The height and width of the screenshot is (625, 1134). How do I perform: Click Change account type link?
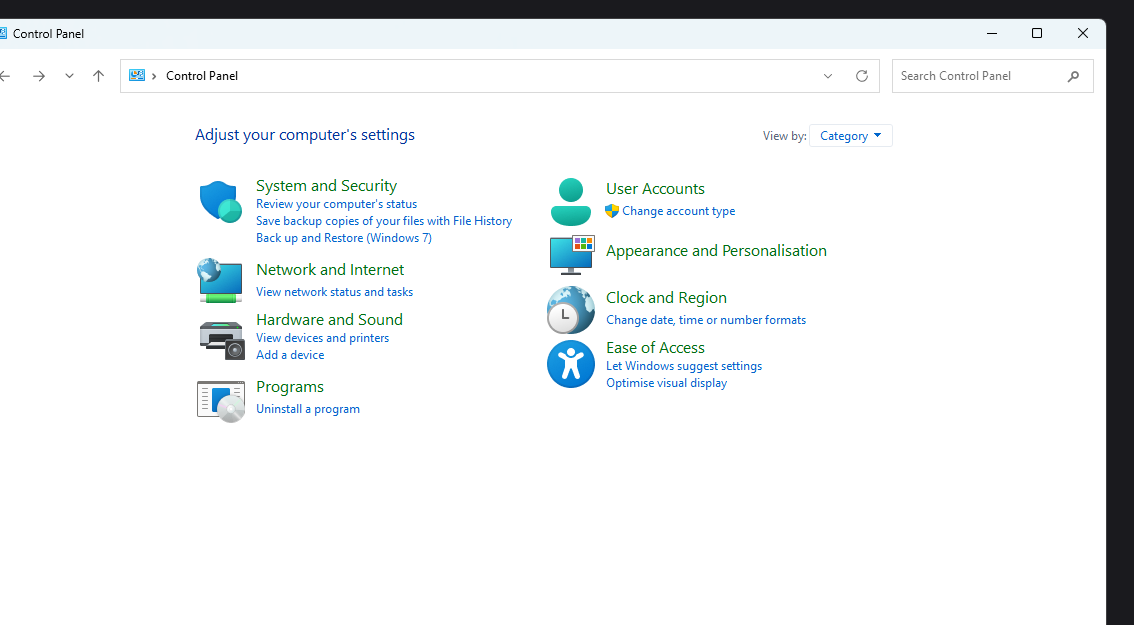click(678, 211)
